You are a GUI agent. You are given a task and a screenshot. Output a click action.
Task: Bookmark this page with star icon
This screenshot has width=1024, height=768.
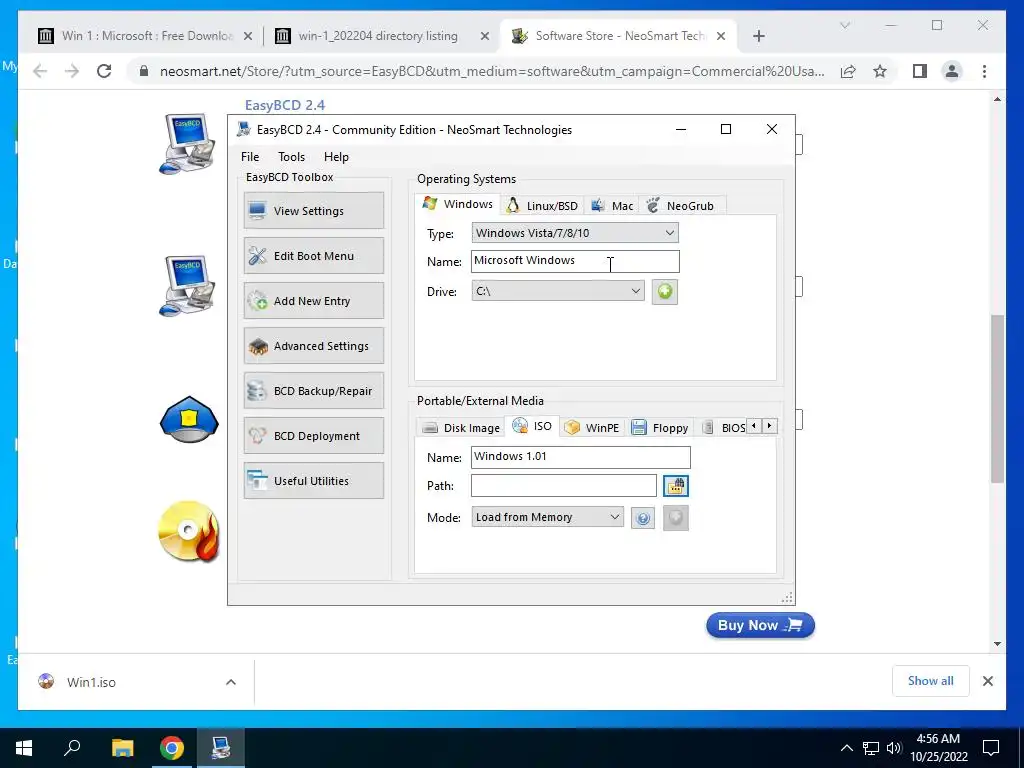[880, 71]
